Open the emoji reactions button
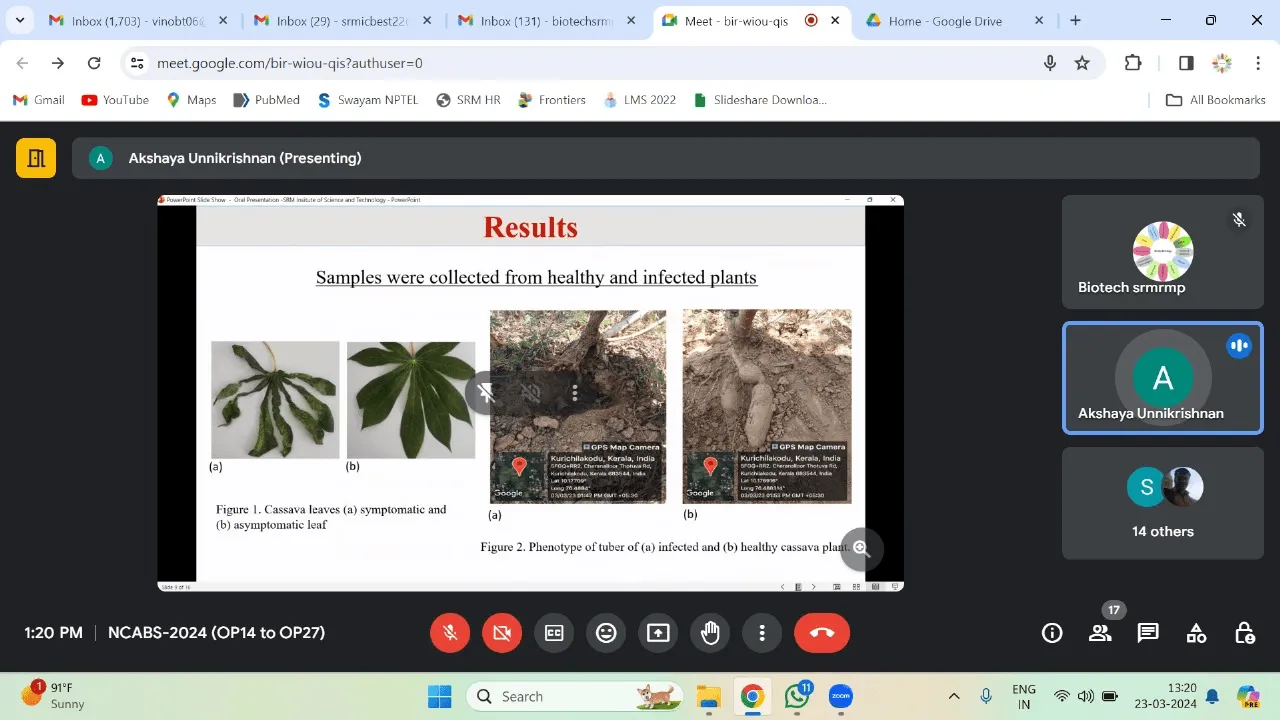 (606, 632)
